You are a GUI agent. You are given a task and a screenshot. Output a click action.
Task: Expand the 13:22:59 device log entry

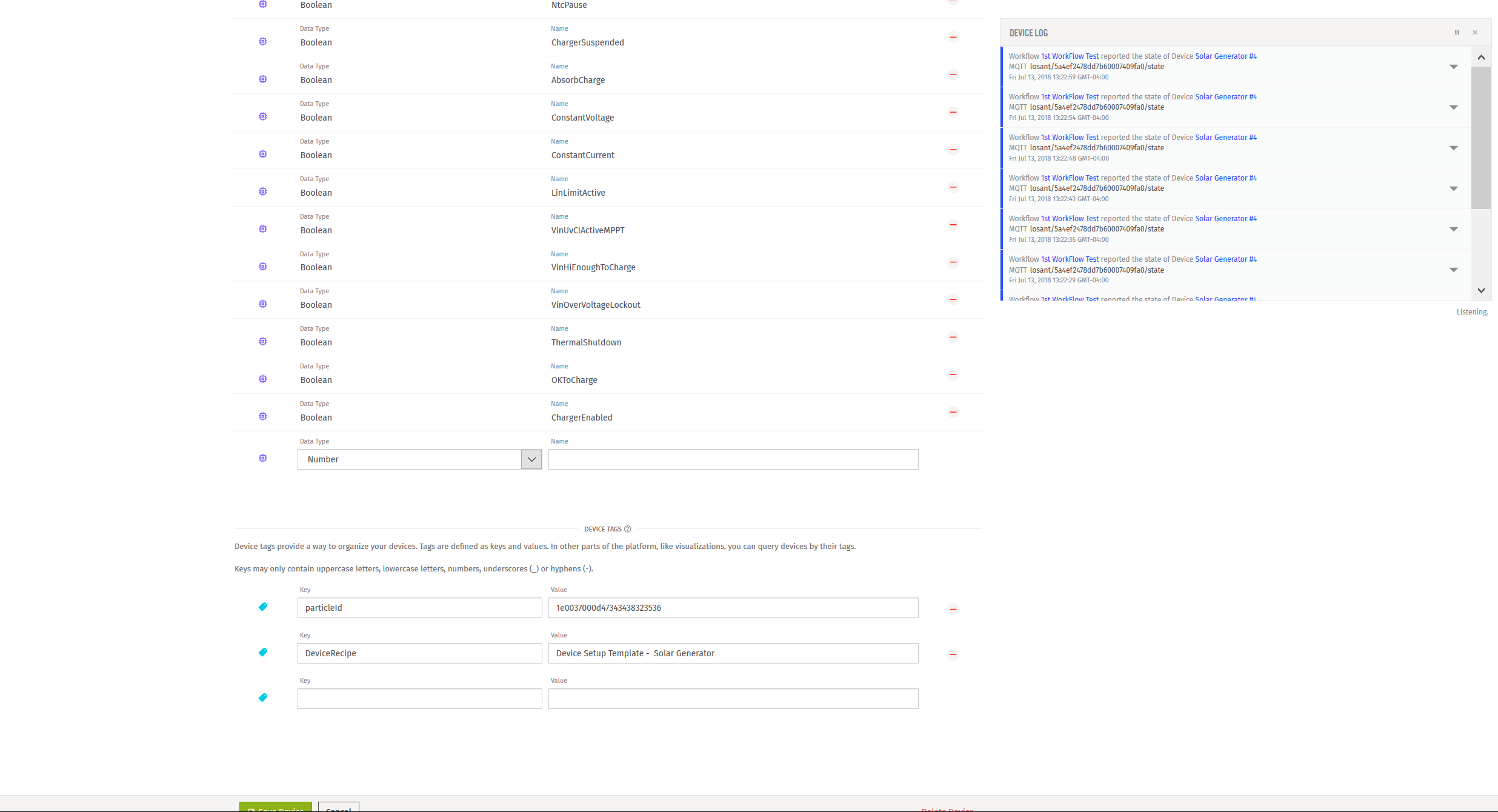click(x=1453, y=67)
